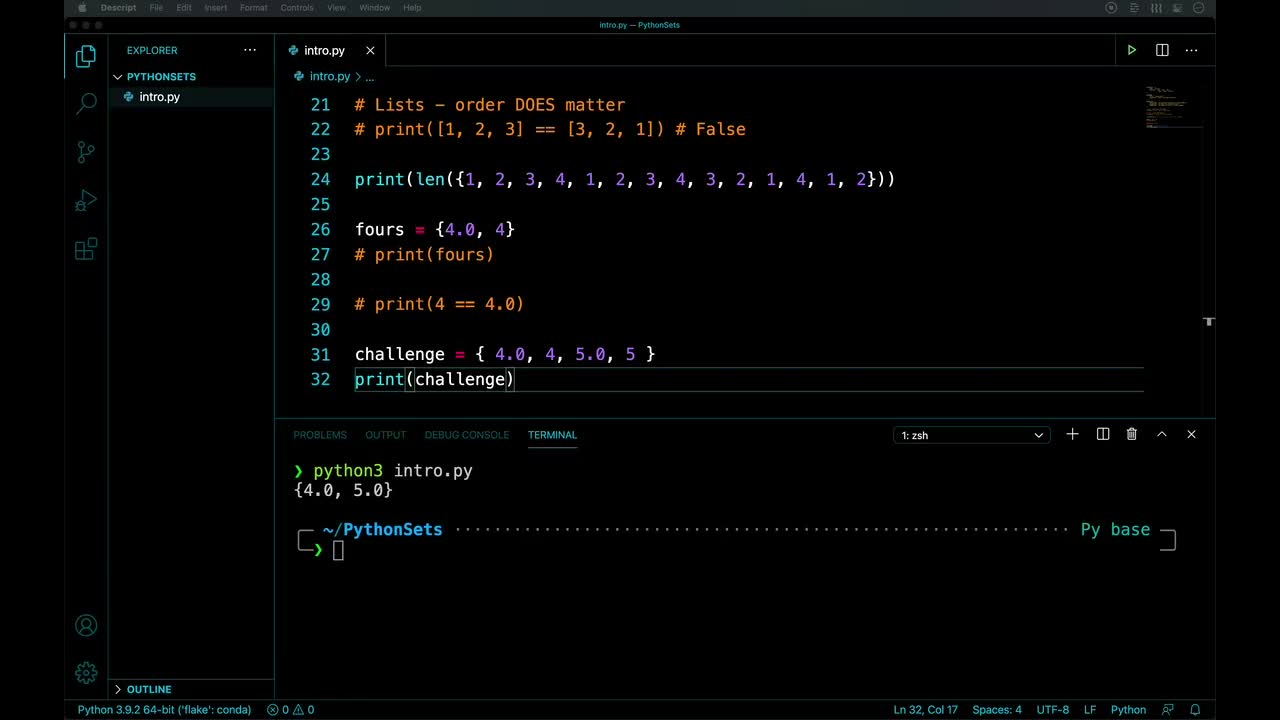Click the editor minimap
This screenshot has height=720, width=1280.
1170,110
